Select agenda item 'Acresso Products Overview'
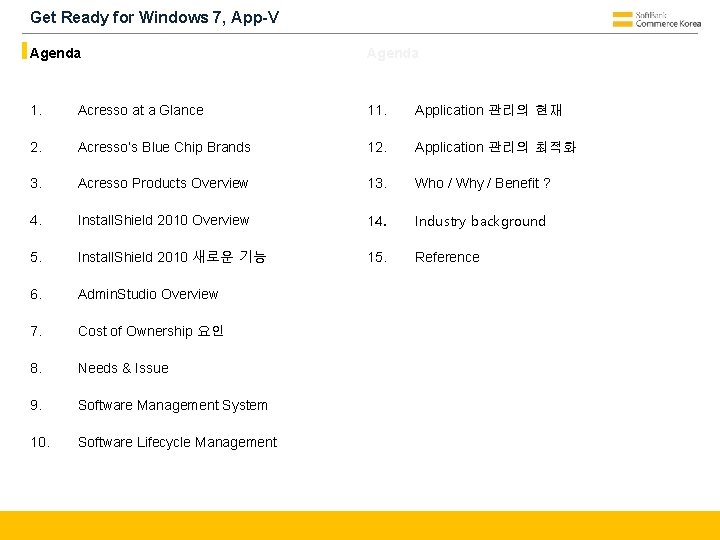The image size is (720, 540). 163,183
